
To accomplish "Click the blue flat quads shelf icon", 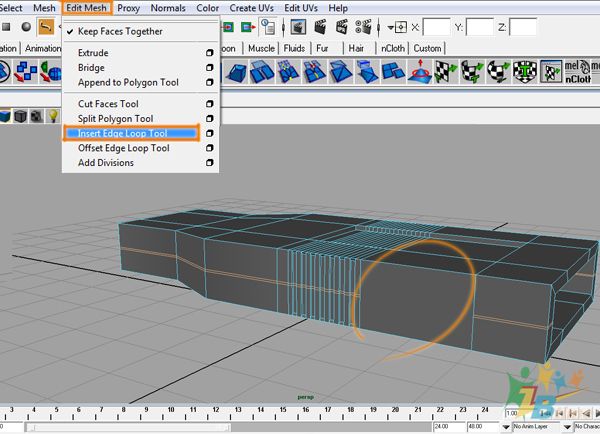I will pos(393,72).
